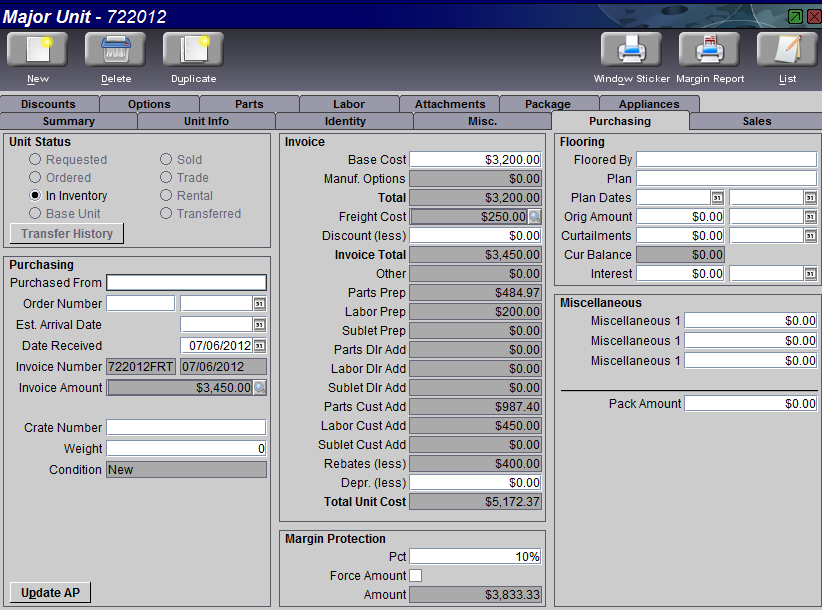Image resolution: width=822 pixels, height=610 pixels.
Task: Switch to the Unit Info tab
Action: coord(206,121)
